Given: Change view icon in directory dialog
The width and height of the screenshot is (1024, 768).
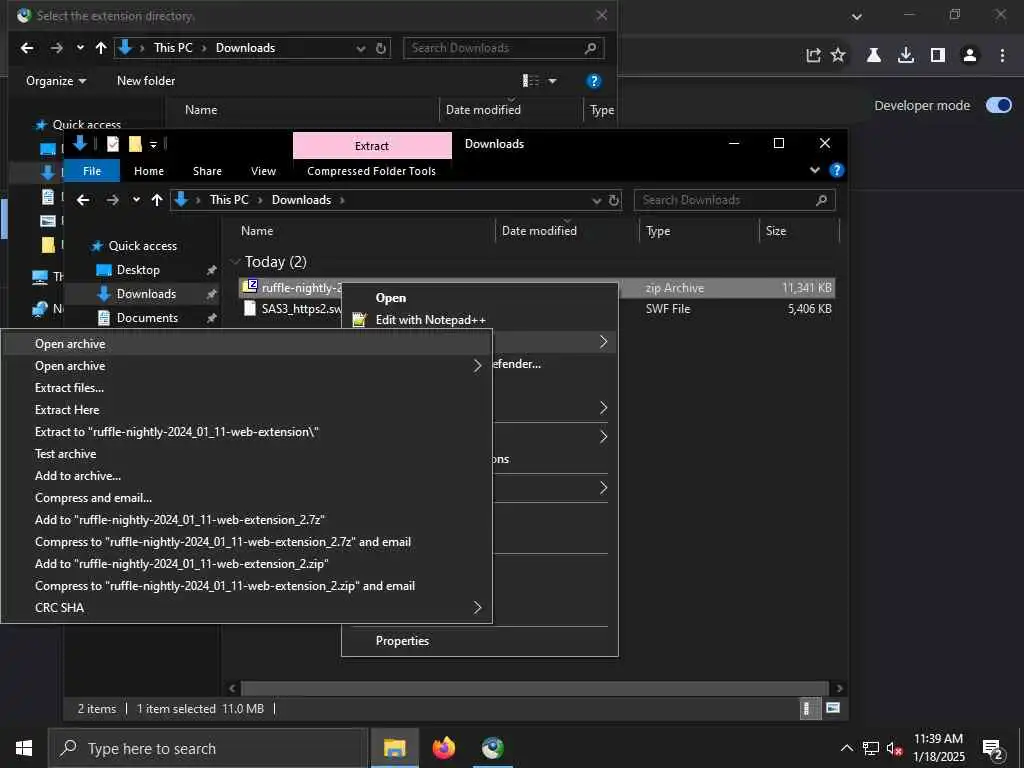Looking at the screenshot, I should [x=531, y=81].
